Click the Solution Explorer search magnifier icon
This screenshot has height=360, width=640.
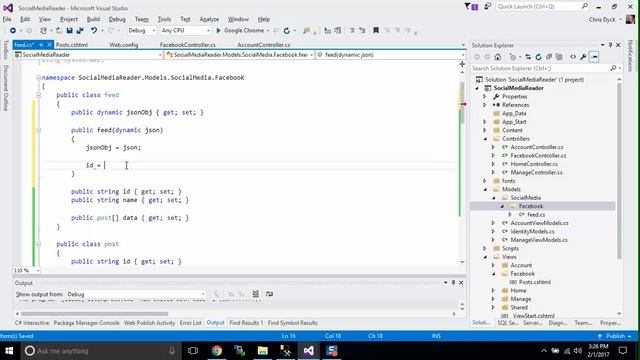(x=613, y=68)
